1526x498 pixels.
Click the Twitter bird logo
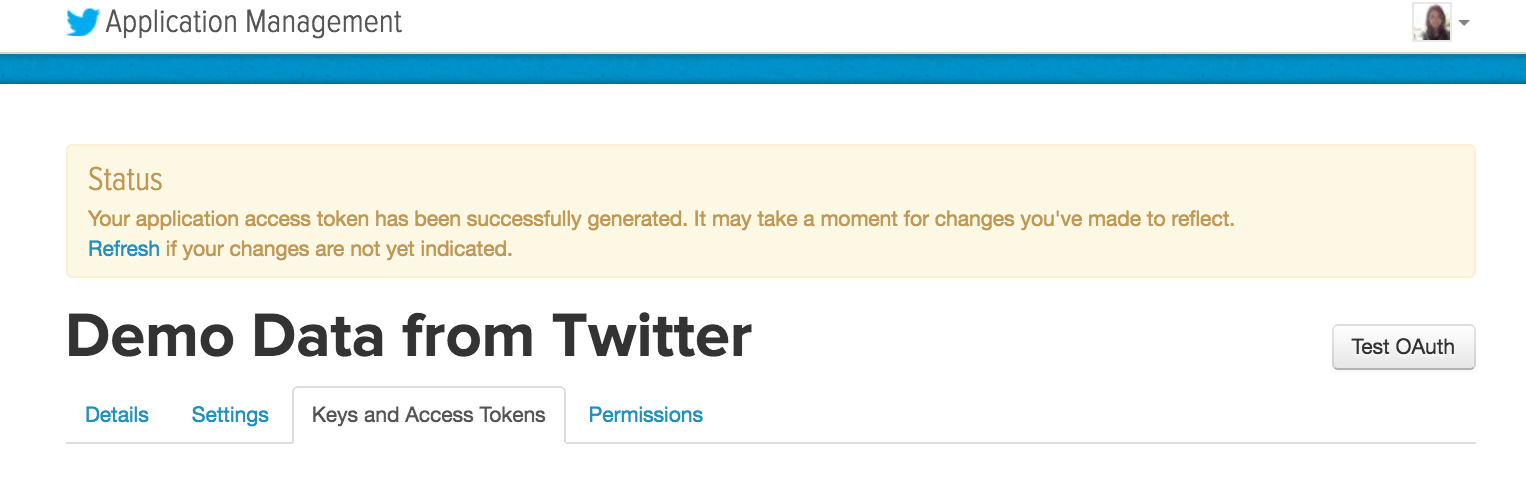(83, 22)
